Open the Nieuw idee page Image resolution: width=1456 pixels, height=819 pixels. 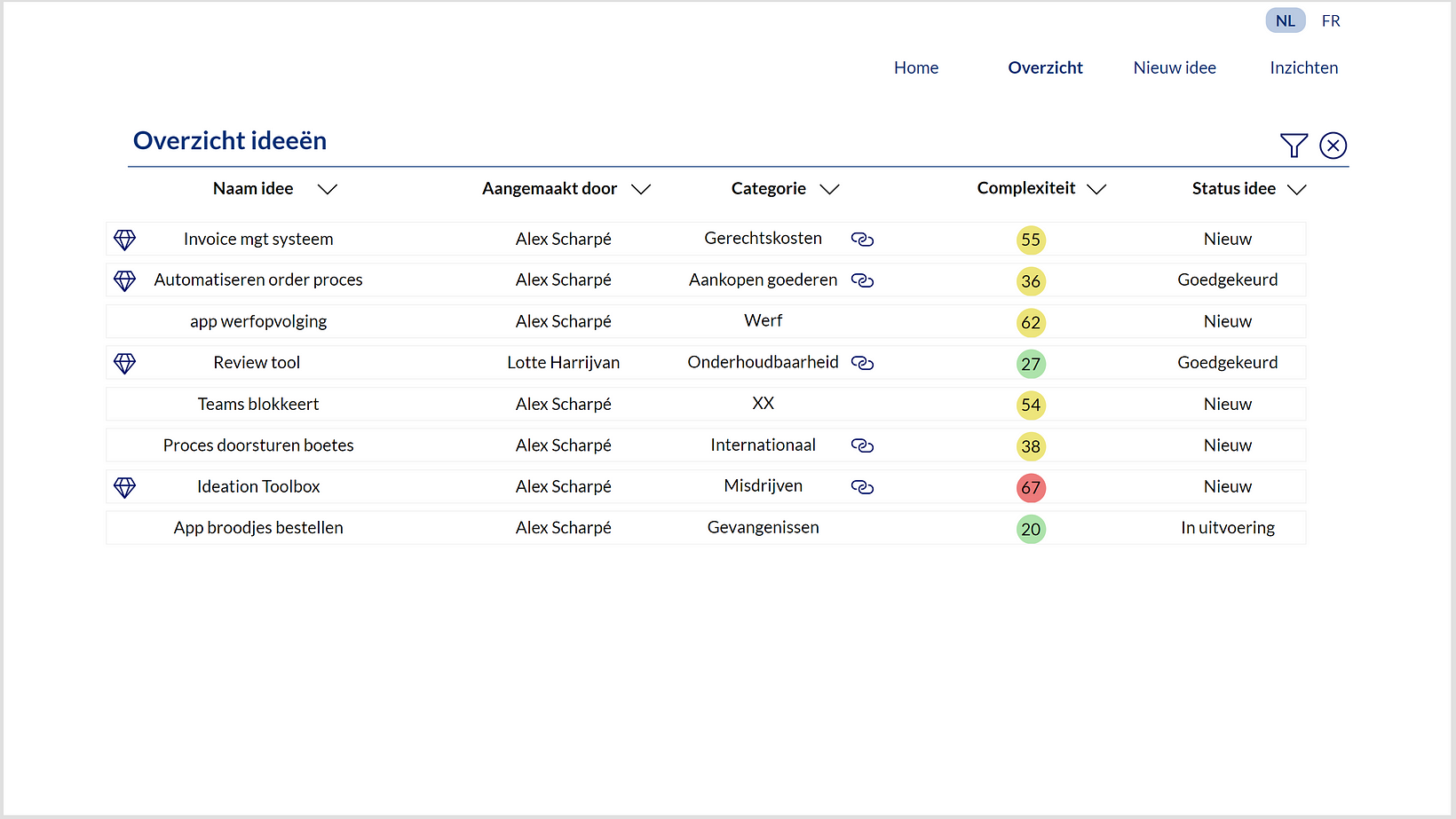click(x=1175, y=68)
